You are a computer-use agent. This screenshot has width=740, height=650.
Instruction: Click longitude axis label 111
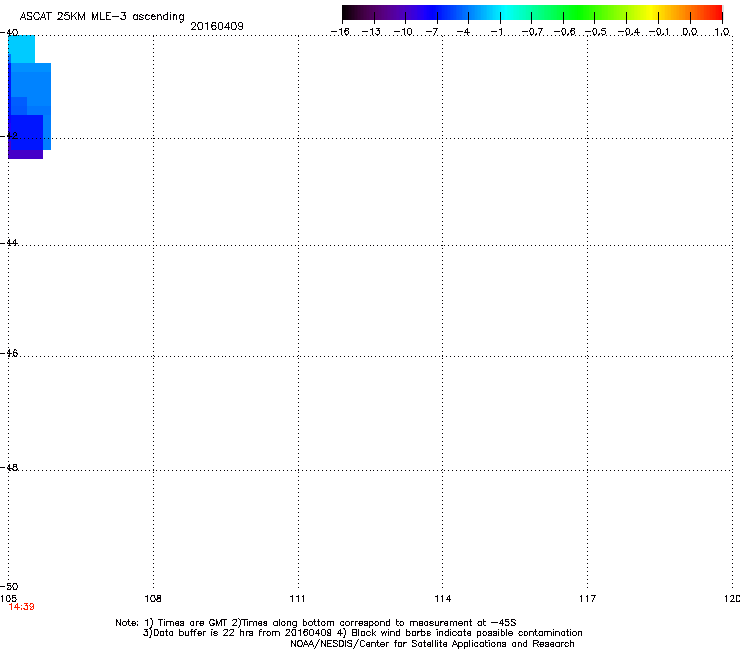click(x=297, y=599)
